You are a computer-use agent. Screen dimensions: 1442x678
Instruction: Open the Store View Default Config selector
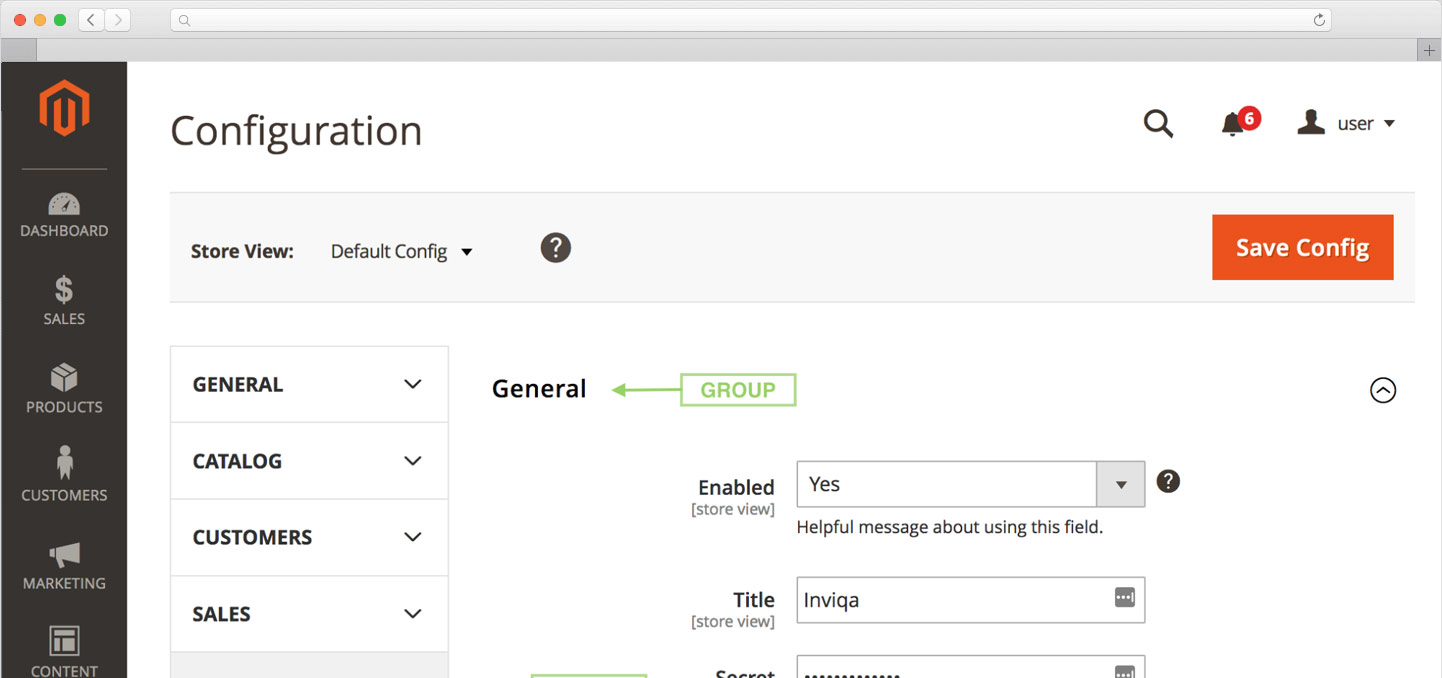400,251
